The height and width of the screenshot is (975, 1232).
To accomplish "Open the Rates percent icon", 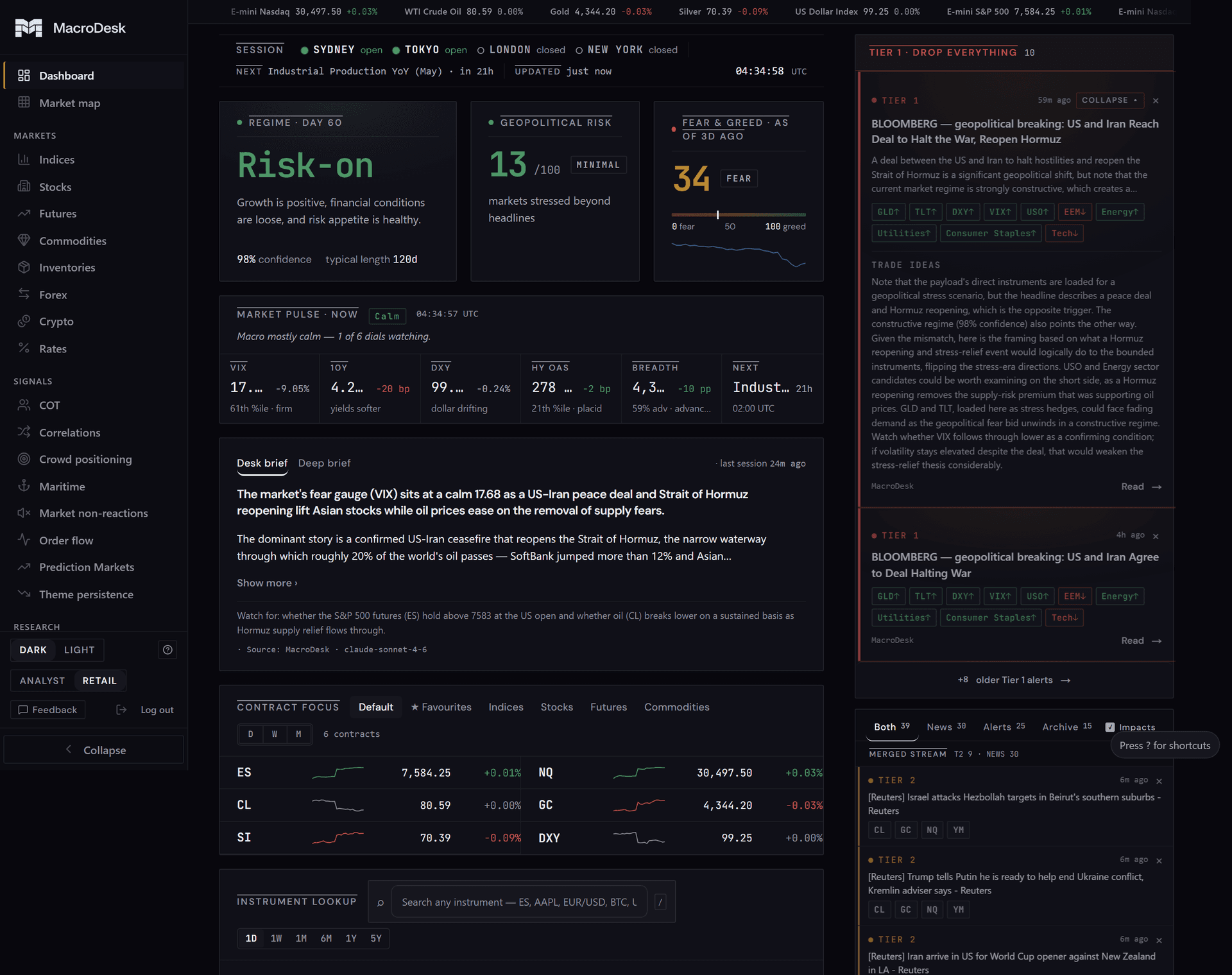I will coord(24,349).
